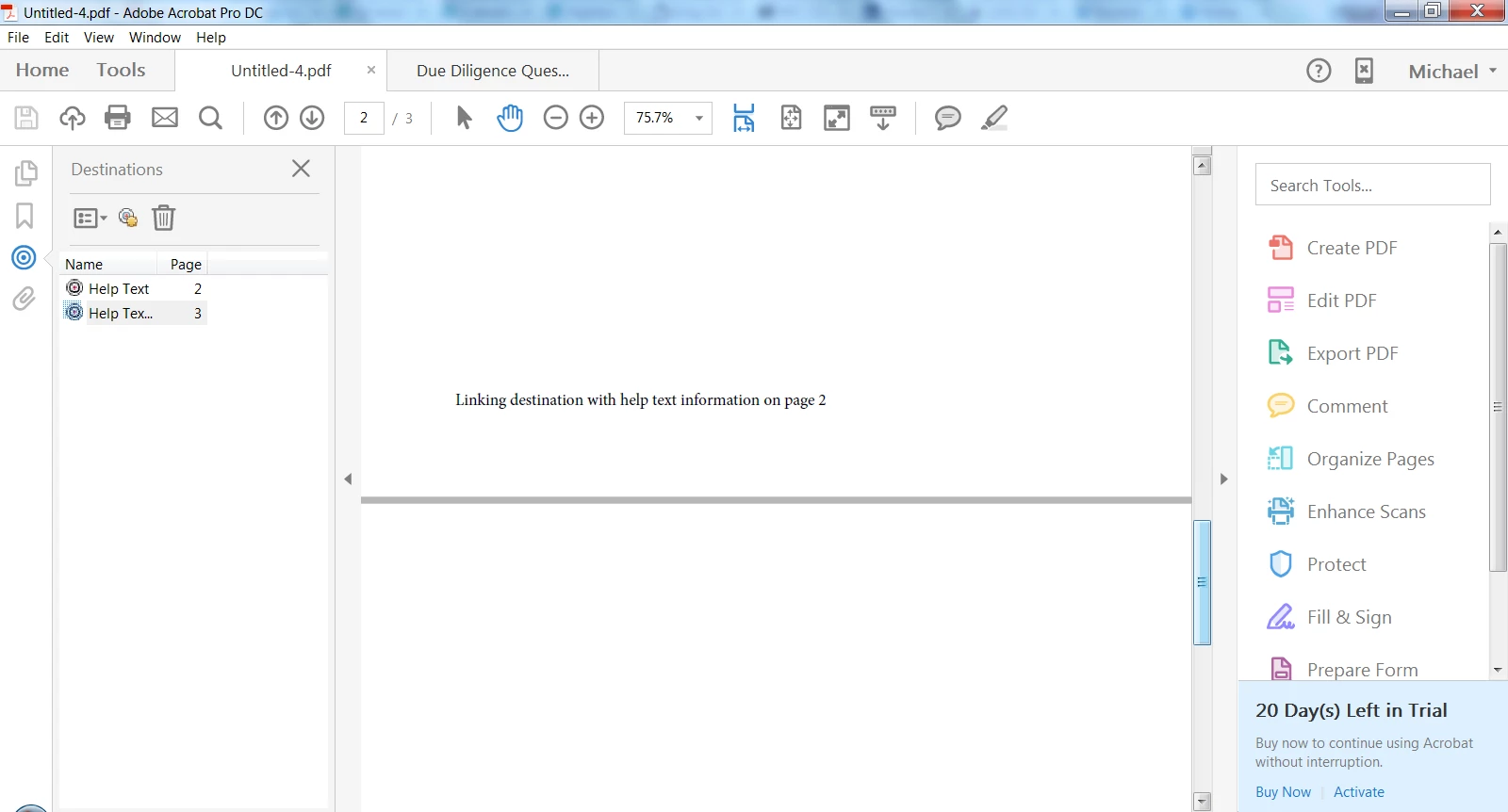Viewport: 1508px width, 812px height.
Task: Click the Read Mode keyboard icon
Action: point(883,118)
